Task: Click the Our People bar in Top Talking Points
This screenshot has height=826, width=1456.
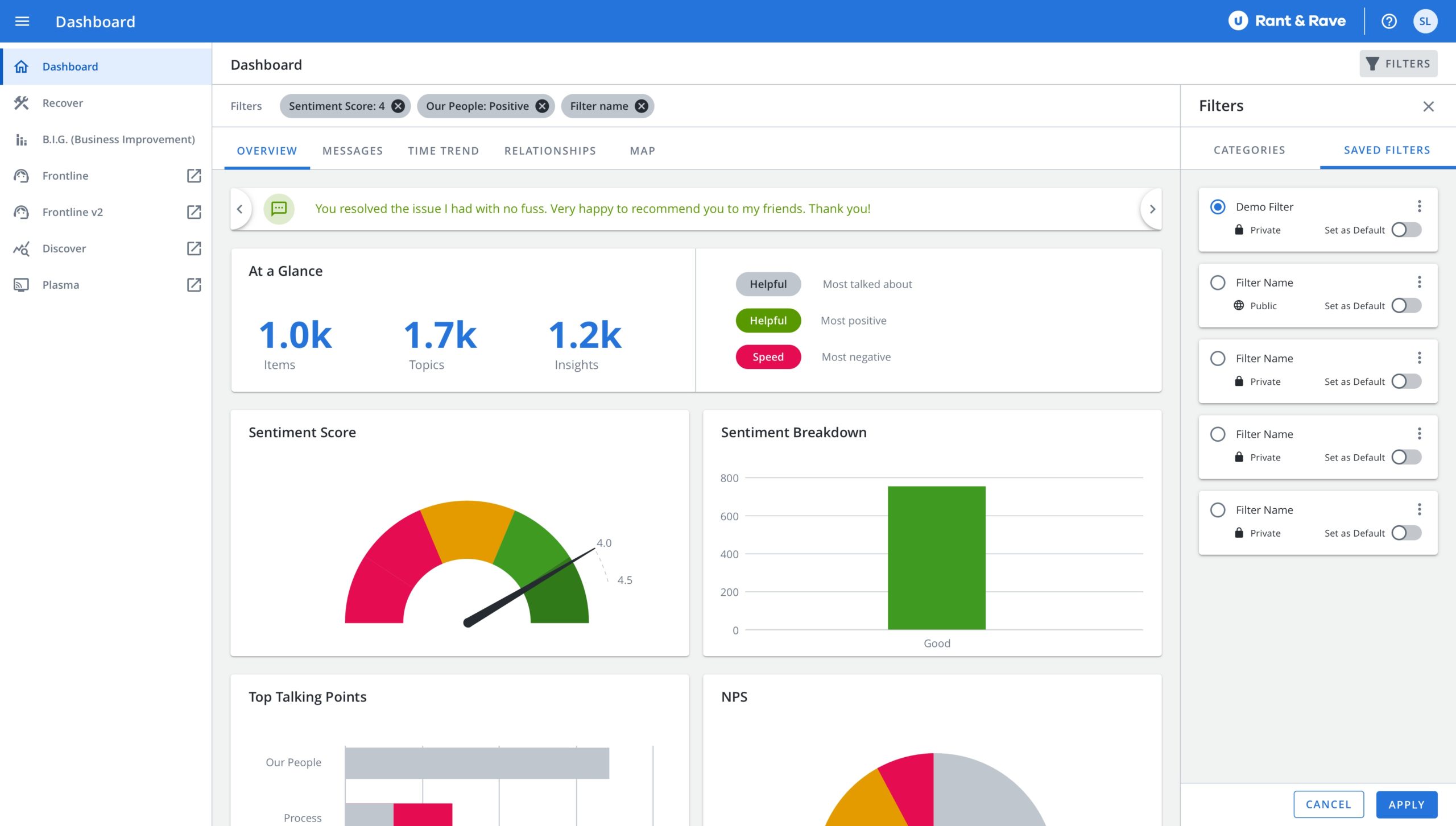Action: pyautogui.click(x=477, y=763)
